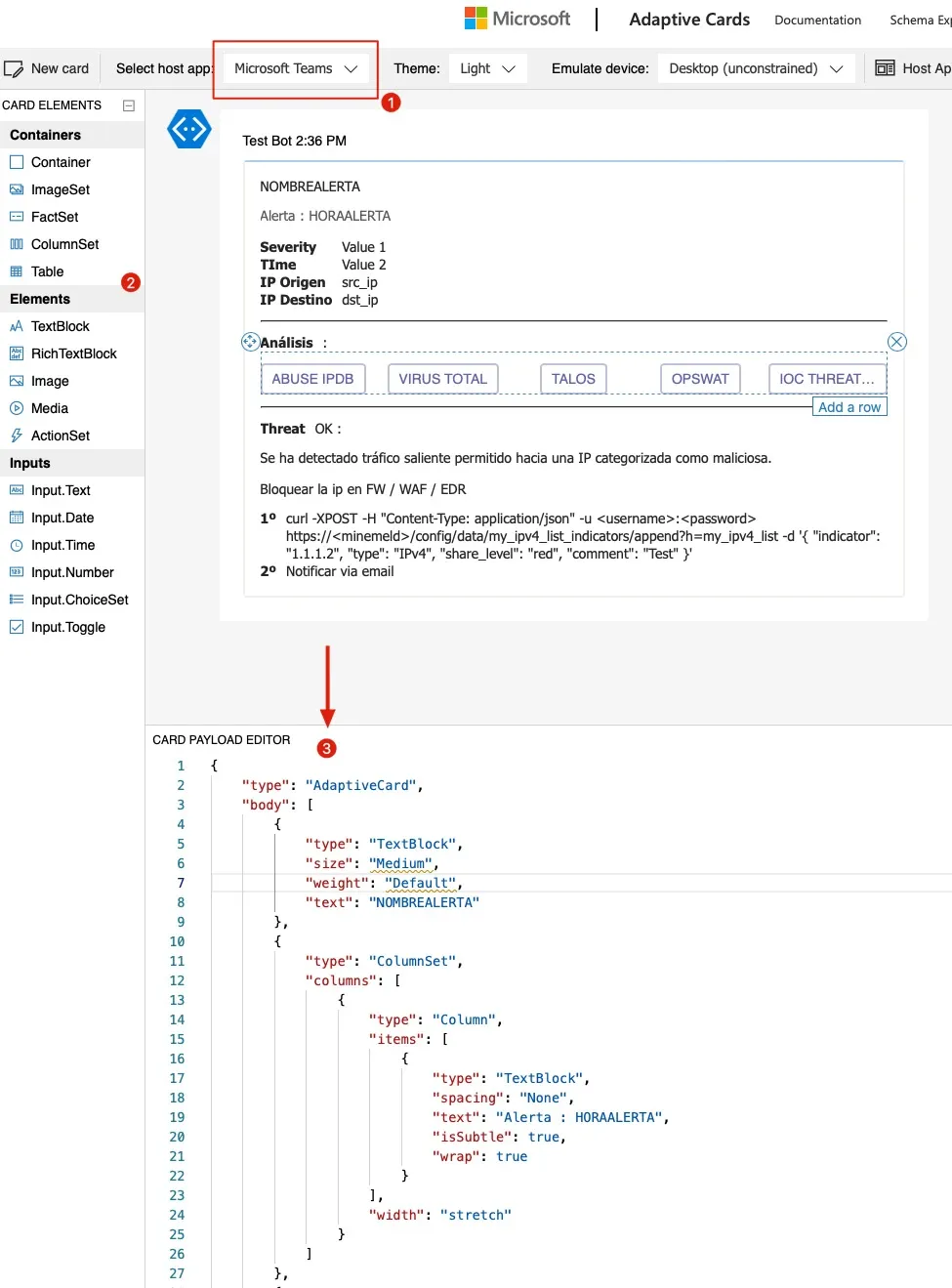Click the "ColumnSet" value in editor
The image size is (952, 1288).
(412, 961)
